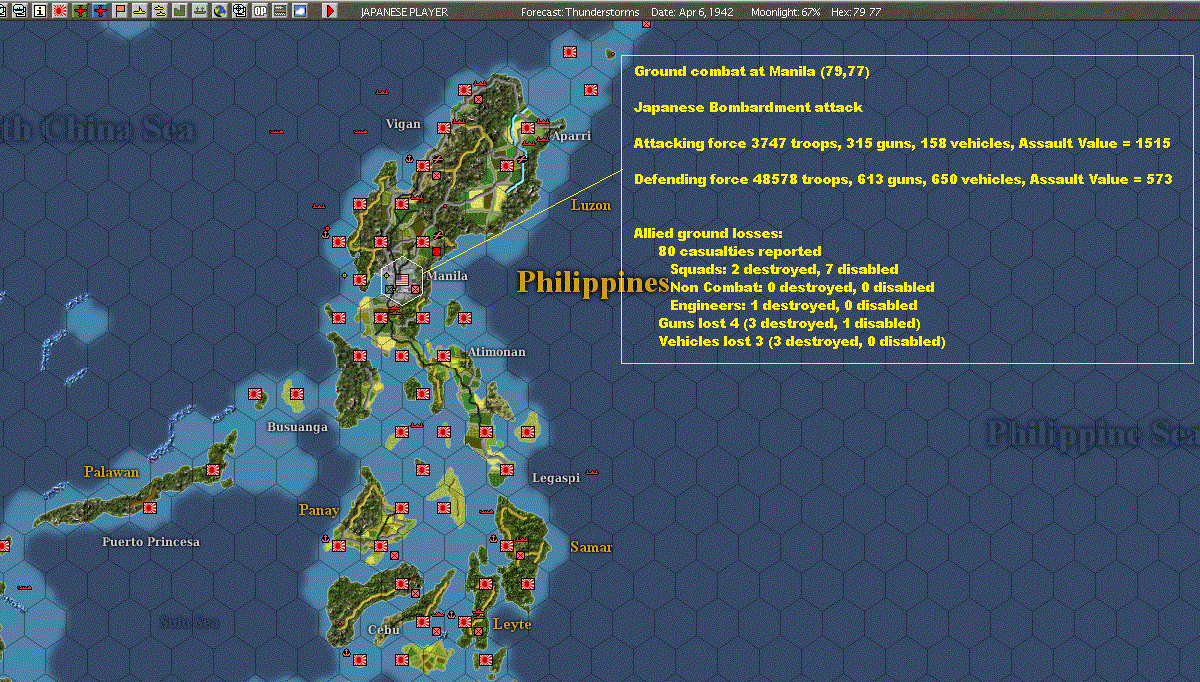The height and width of the screenshot is (682, 1200).
Task: Click the Palawan island label
Action: (x=112, y=472)
